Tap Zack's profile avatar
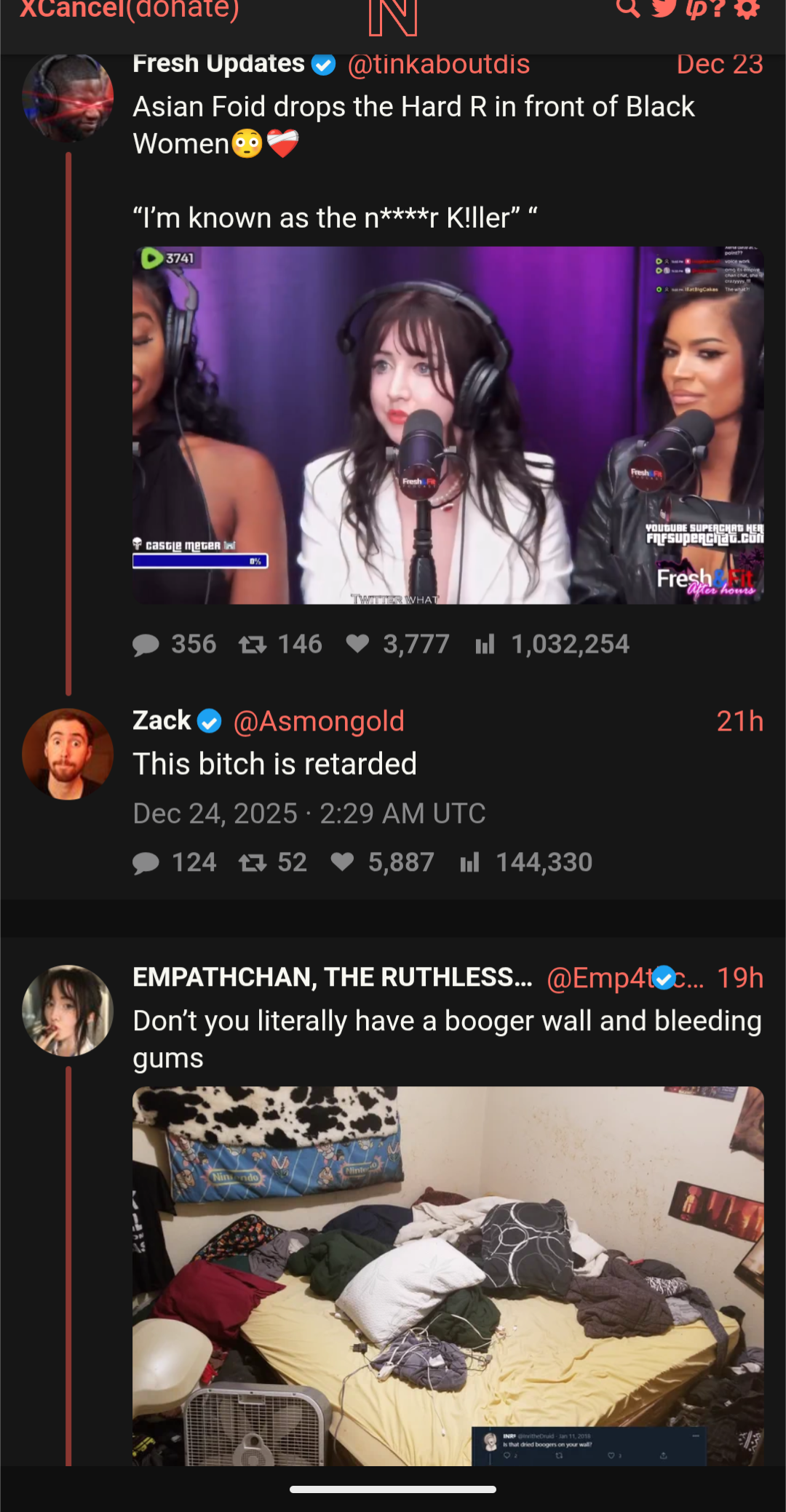786x1512 pixels. (68, 754)
